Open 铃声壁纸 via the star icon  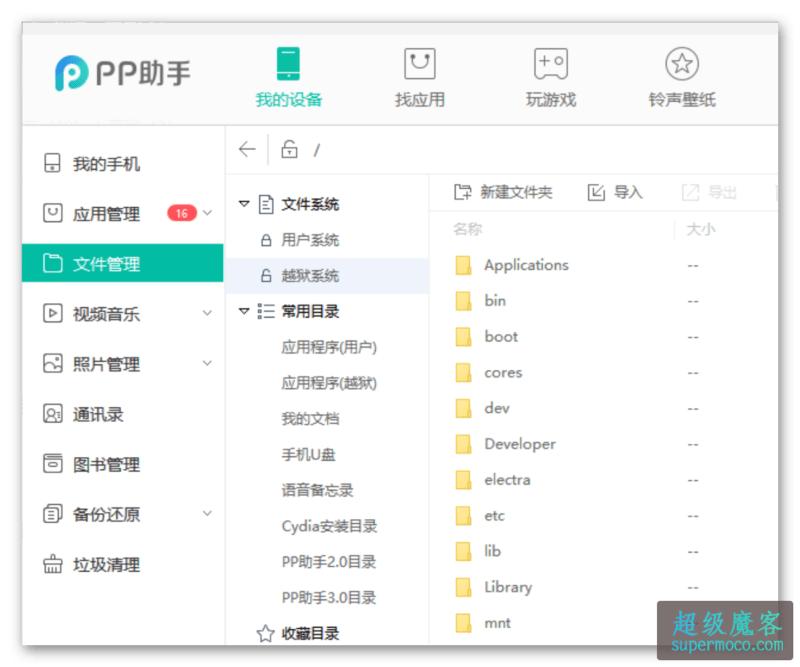(680, 63)
